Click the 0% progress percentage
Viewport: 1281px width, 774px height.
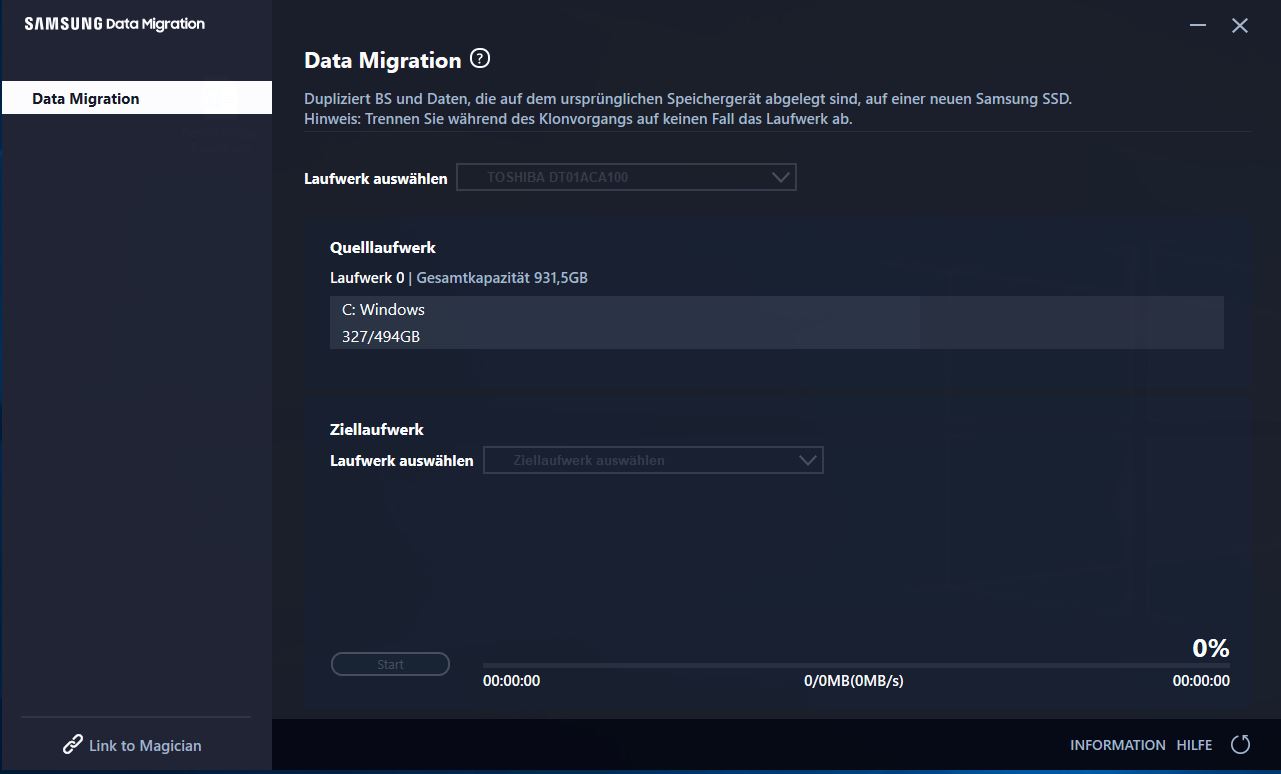pyautogui.click(x=1210, y=648)
